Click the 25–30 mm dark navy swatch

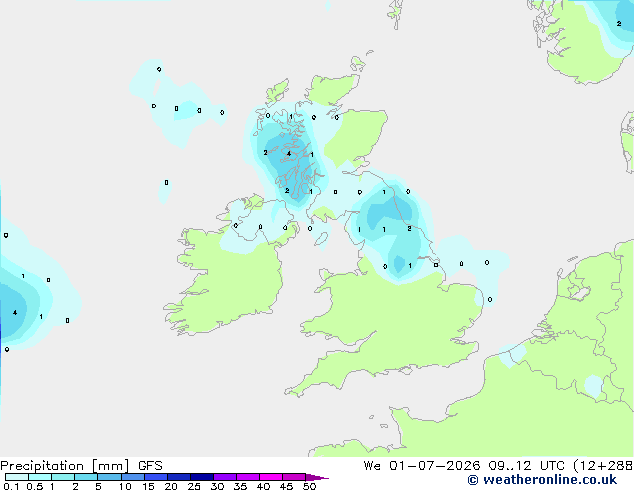click(202, 477)
